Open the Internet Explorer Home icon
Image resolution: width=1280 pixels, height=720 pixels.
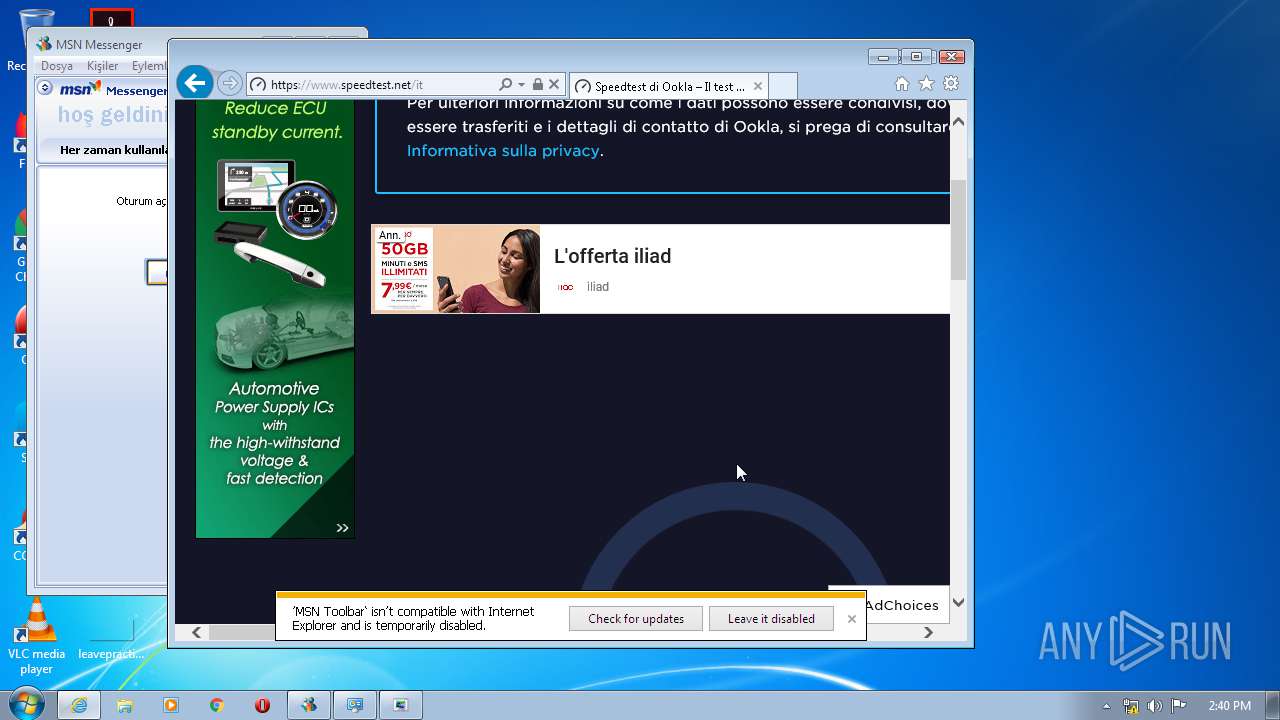click(902, 84)
